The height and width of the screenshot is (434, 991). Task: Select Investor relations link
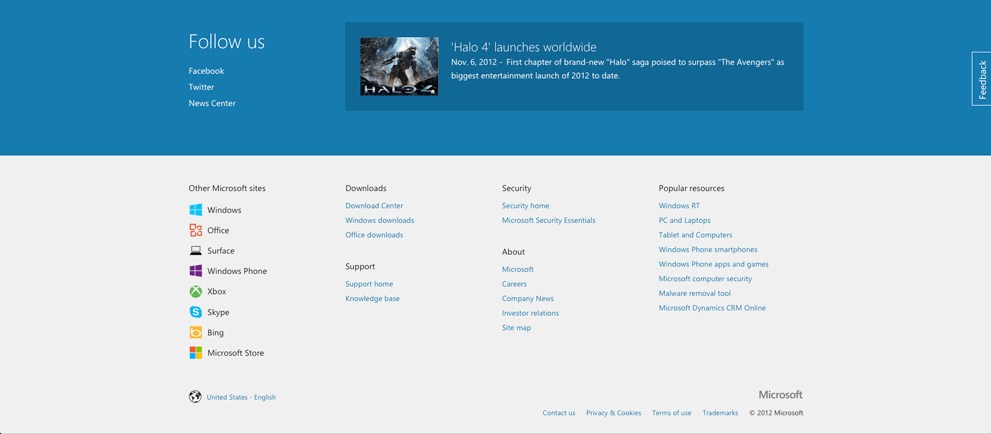[x=530, y=313]
